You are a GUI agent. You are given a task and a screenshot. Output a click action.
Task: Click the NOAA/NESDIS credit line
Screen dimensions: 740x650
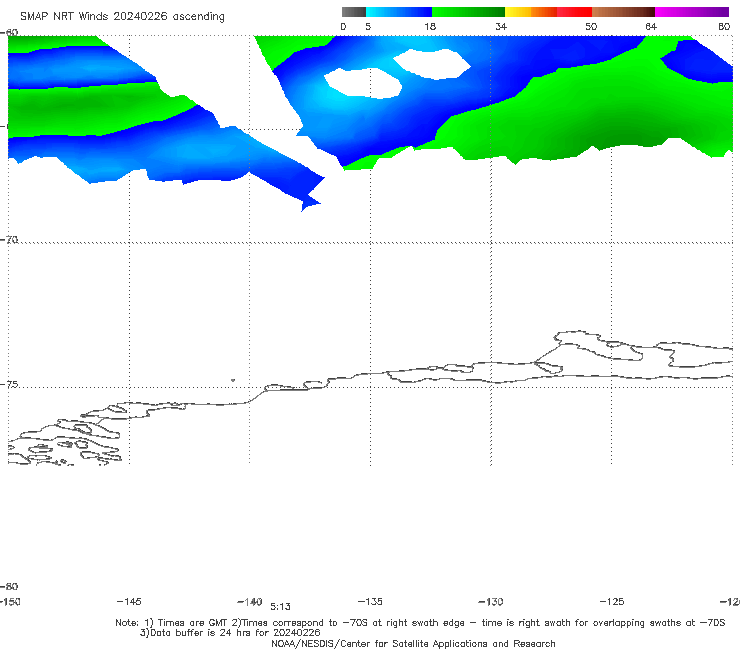(413, 643)
